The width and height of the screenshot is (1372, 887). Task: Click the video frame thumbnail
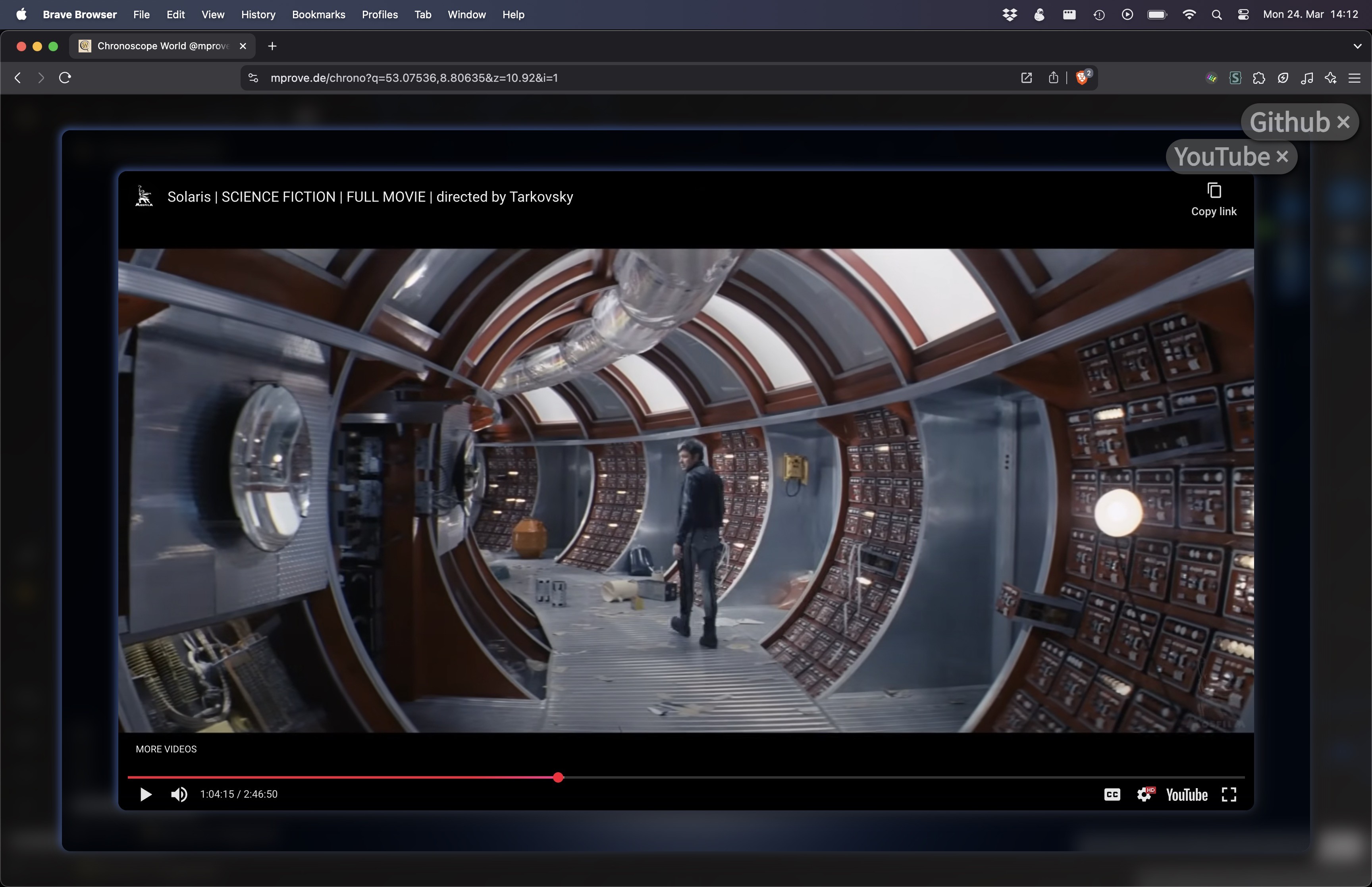pos(686,490)
